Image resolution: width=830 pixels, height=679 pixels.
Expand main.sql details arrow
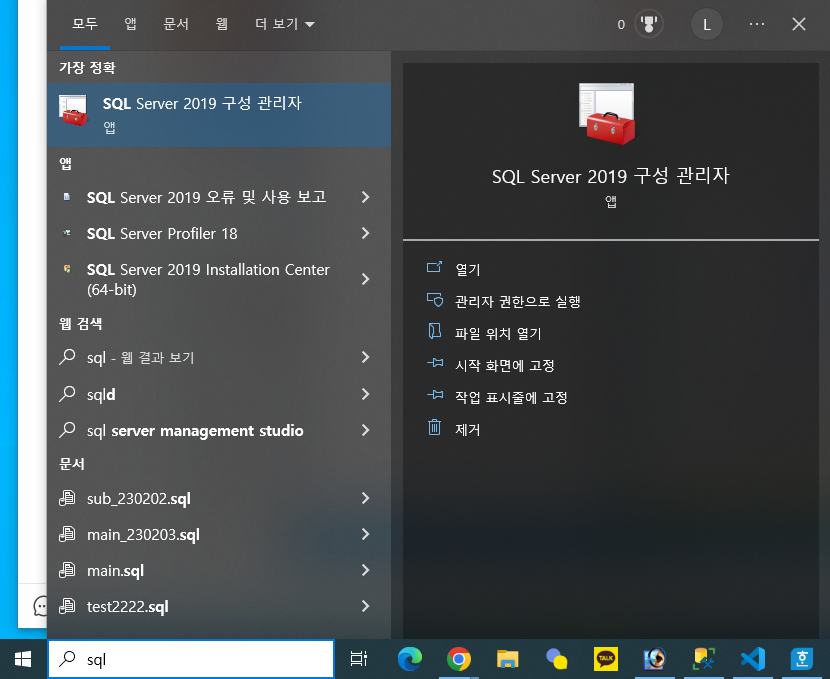point(365,570)
